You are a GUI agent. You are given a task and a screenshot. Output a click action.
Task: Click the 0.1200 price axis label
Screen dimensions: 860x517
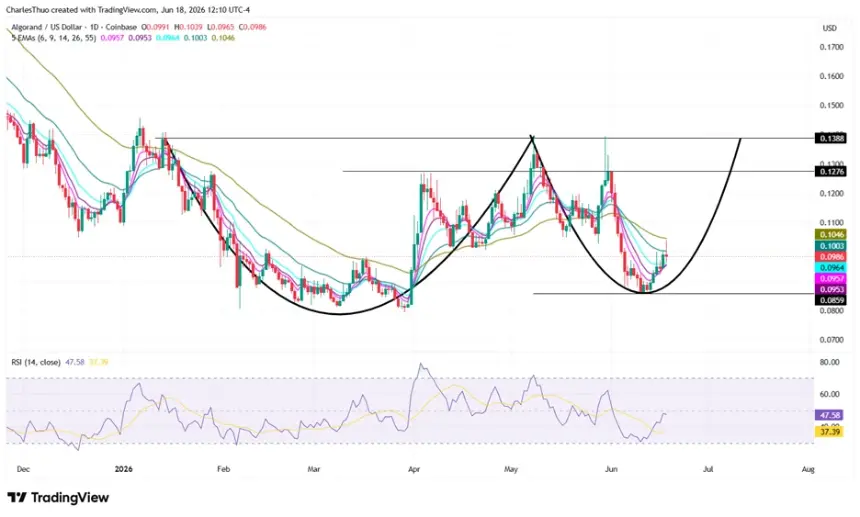pyautogui.click(x=831, y=194)
